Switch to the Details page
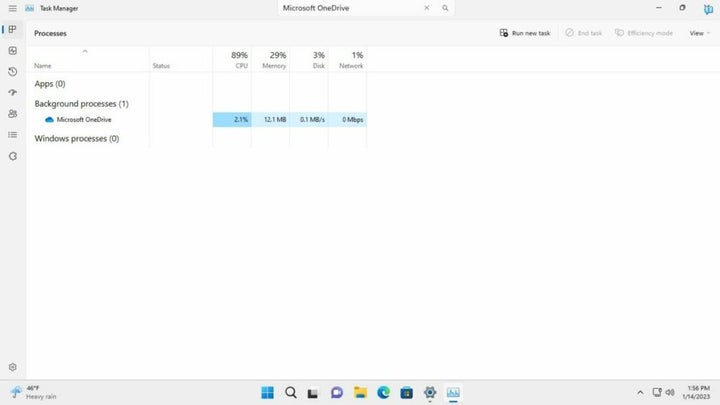Screen dimensions: 720x405 tap(12, 135)
